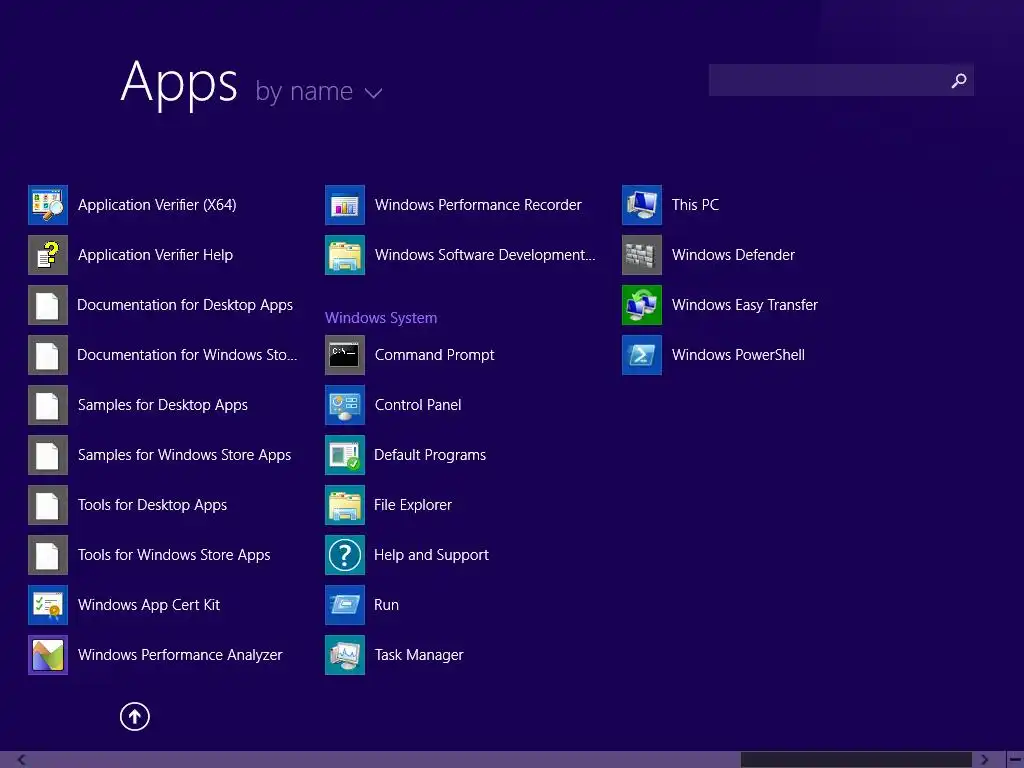Select the 'File Explorer' text label
Viewport: 1024px width, 768px height.
pos(413,505)
